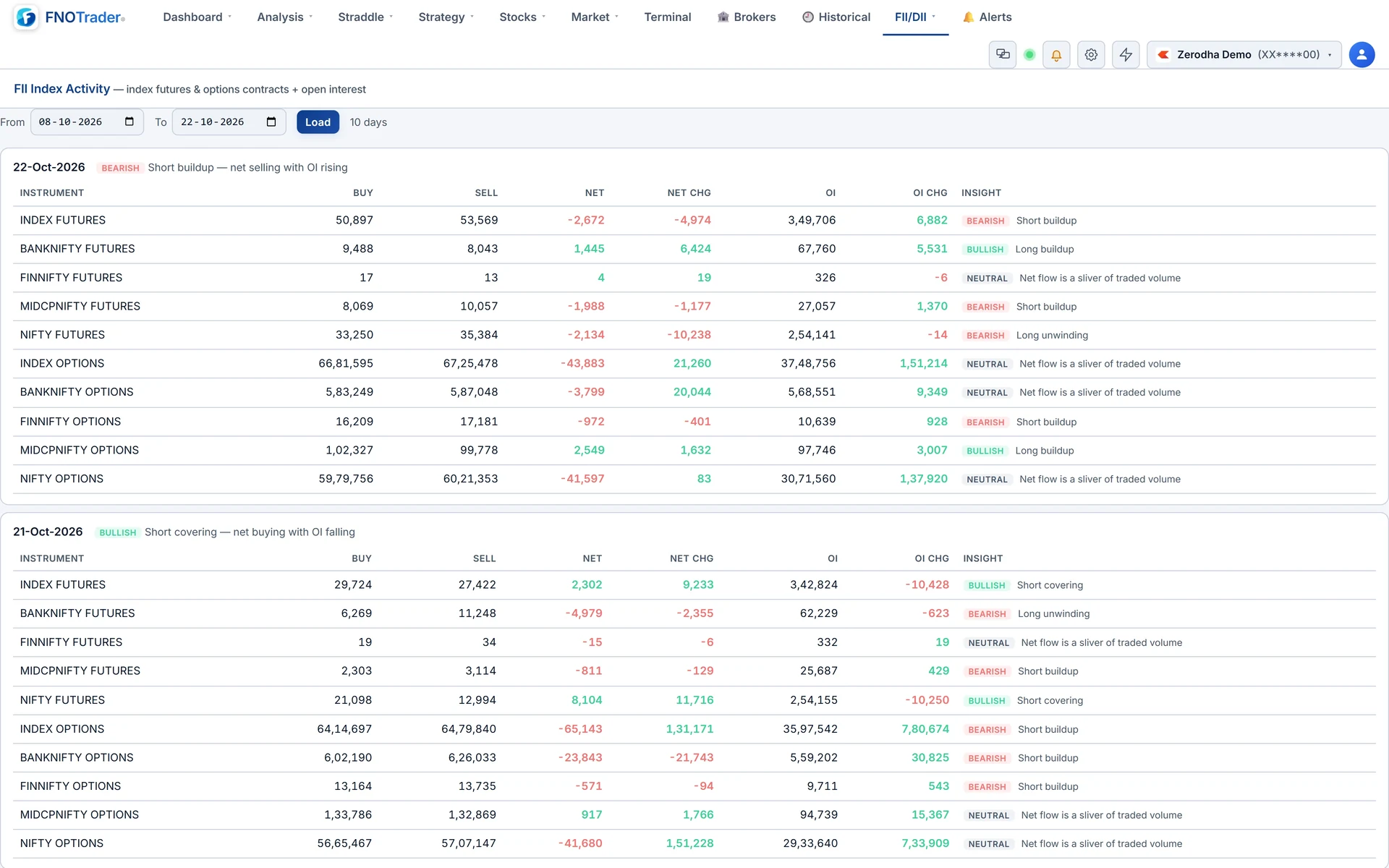Open the FII/DII tab menu
The image size is (1389, 868).
point(915,17)
